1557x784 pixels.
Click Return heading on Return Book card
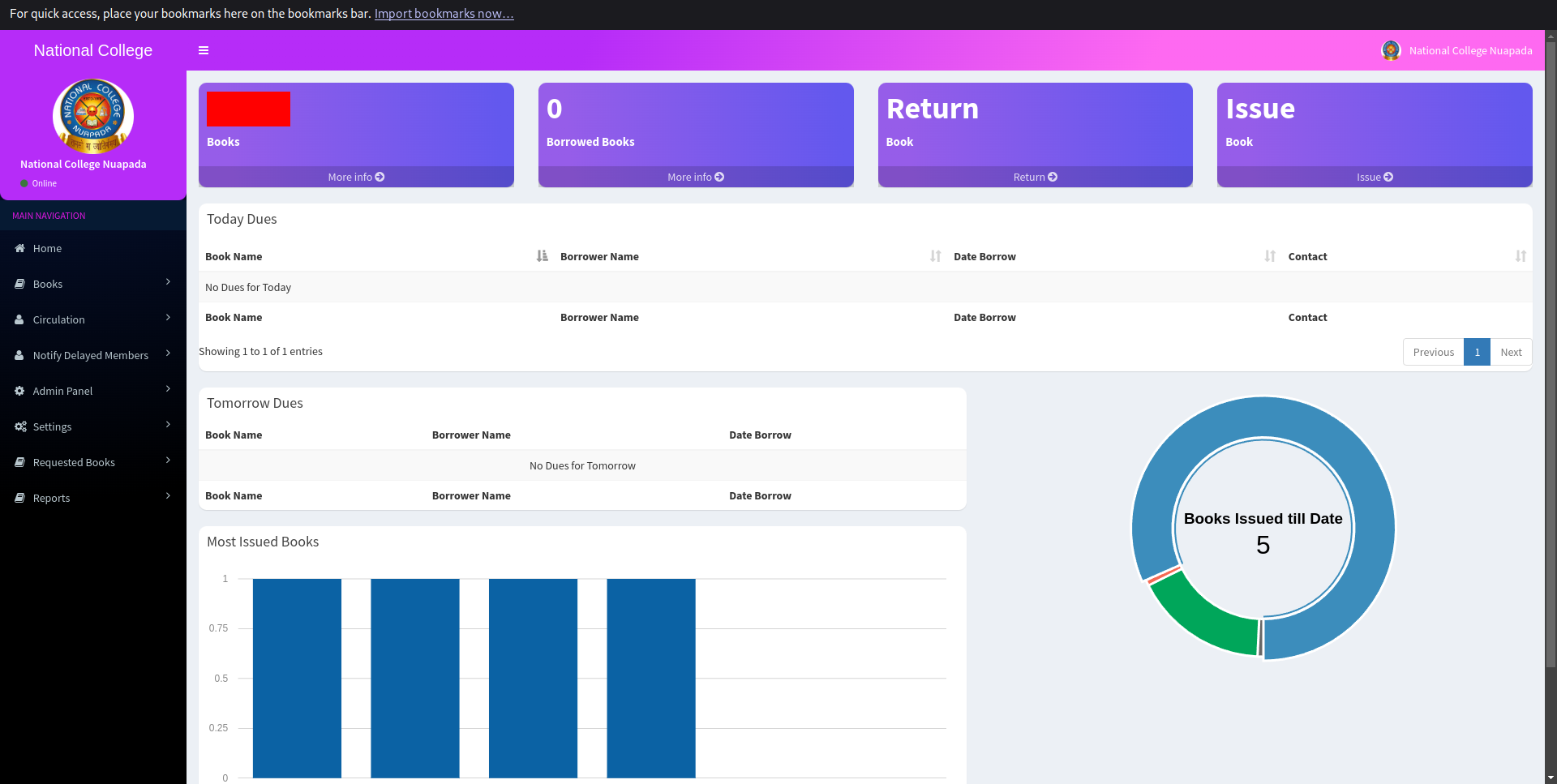pos(933,109)
